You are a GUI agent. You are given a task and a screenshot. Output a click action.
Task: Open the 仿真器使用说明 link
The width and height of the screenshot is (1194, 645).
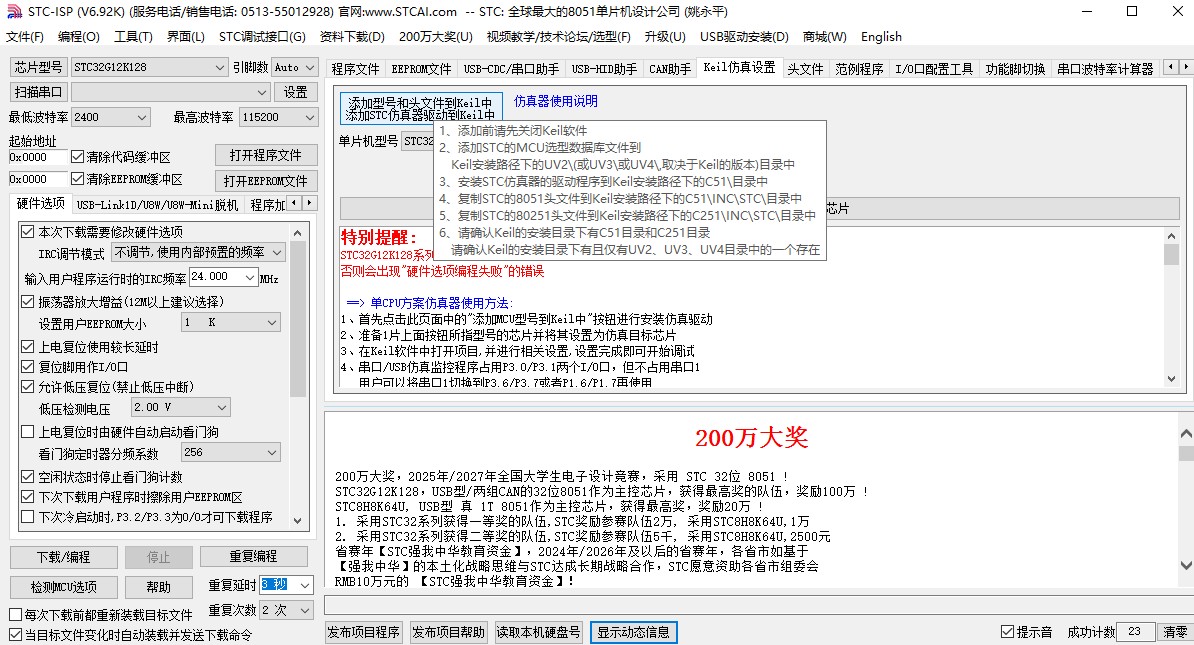coord(556,101)
